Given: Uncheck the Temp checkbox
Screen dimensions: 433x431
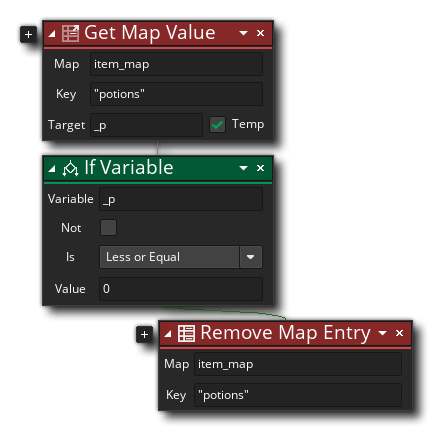Looking at the screenshot, I should [x=217, y=125].
